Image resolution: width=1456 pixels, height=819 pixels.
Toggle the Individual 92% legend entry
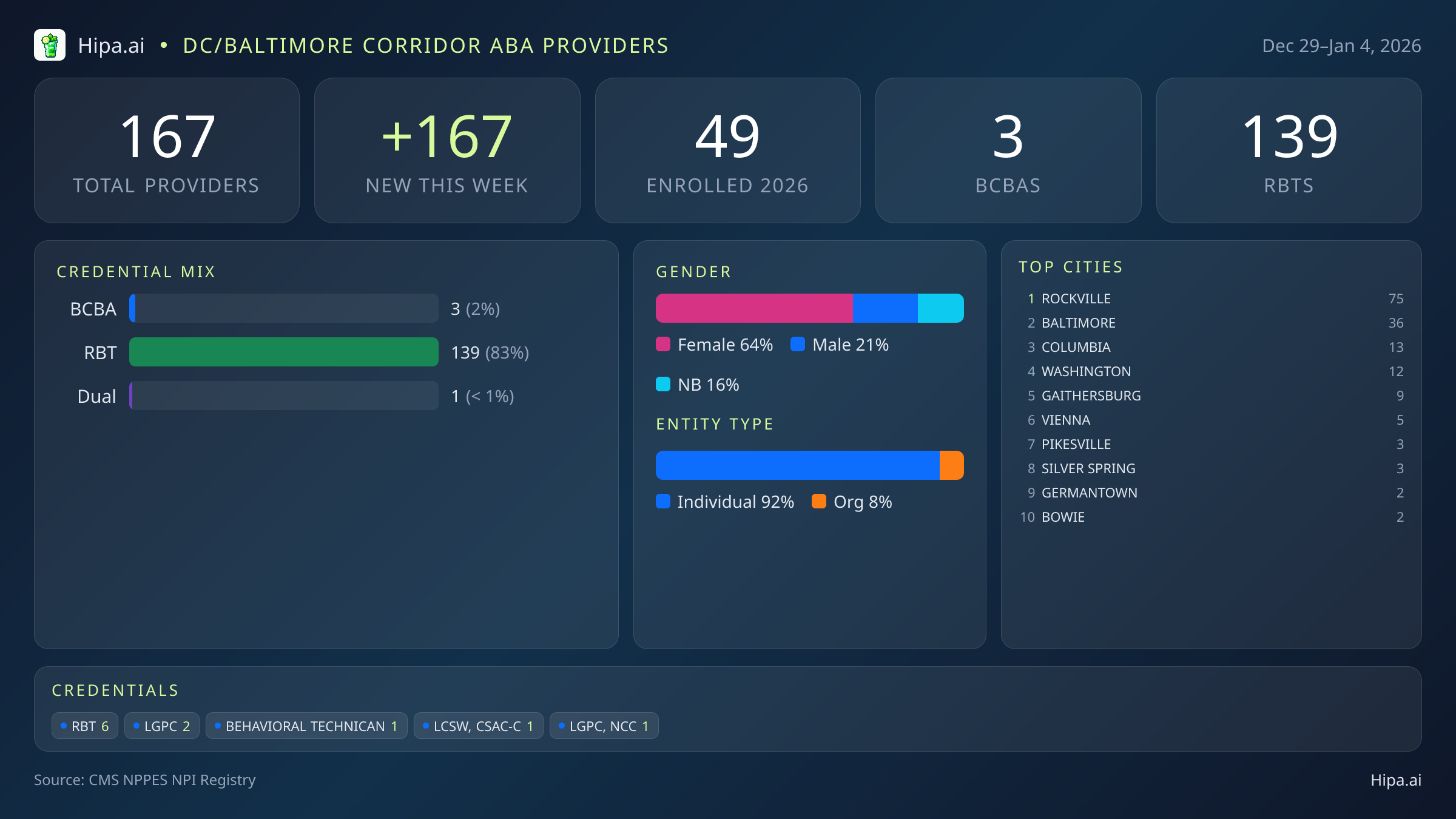click(x=726, y=502)
